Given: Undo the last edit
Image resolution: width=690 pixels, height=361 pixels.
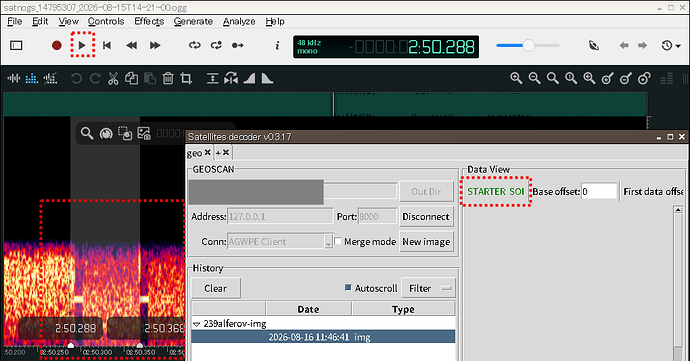Looking at the screenshot, I should tap(77, 79).
